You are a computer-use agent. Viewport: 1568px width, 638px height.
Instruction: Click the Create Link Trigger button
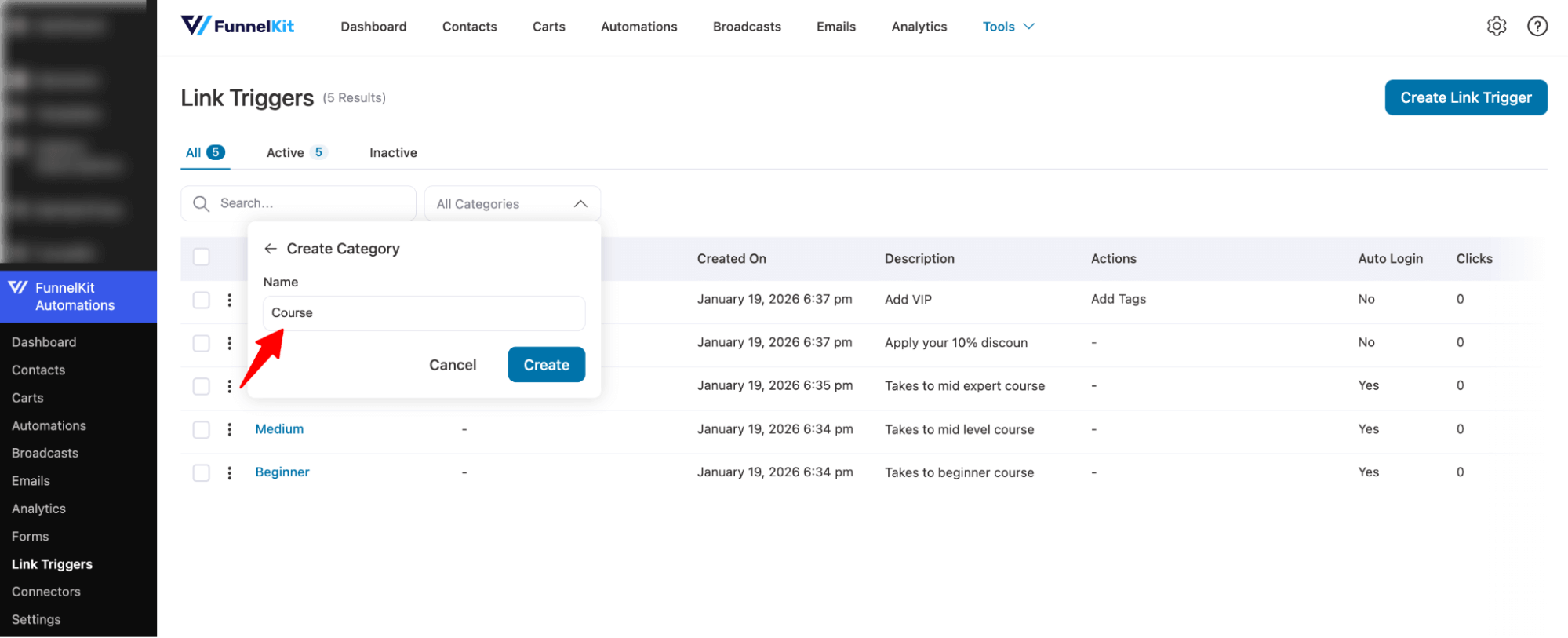(1465, 97)
